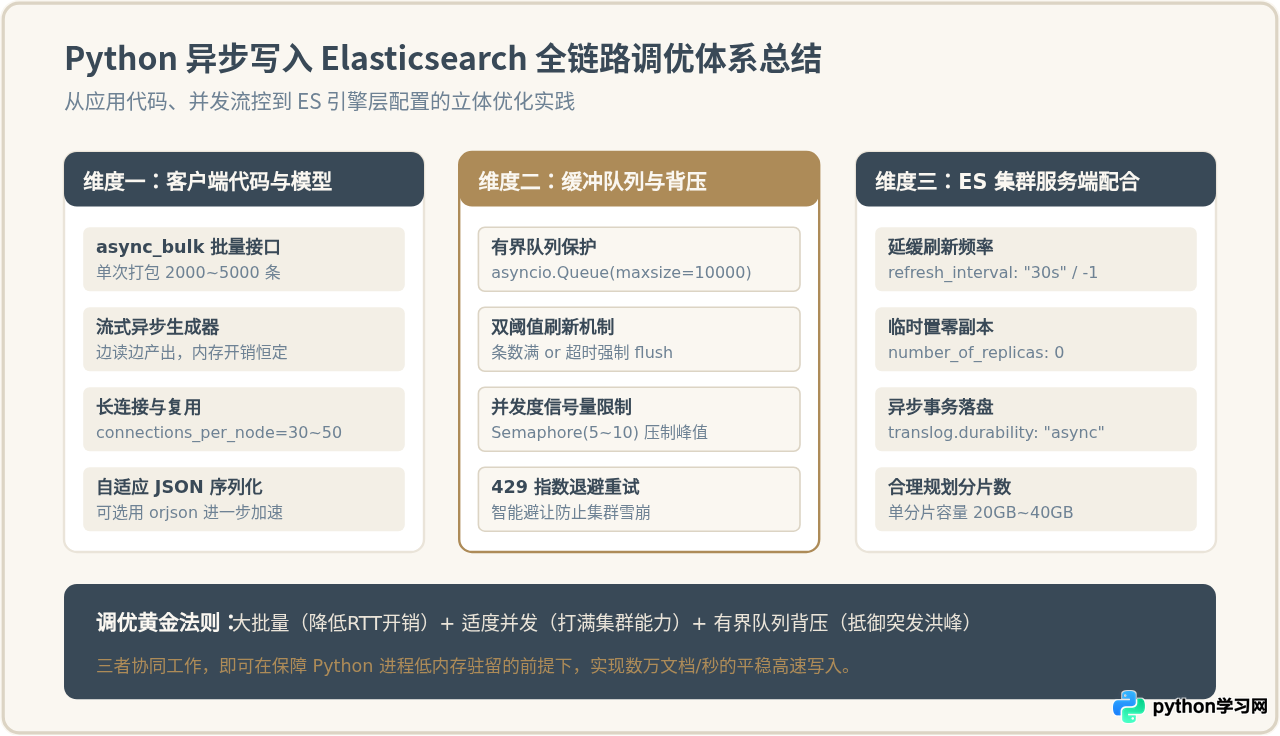The width and height of the screenshot is (1280, 736).
Task: Click the setting "number_of_replicas: 0"
Action: [976, 352]
